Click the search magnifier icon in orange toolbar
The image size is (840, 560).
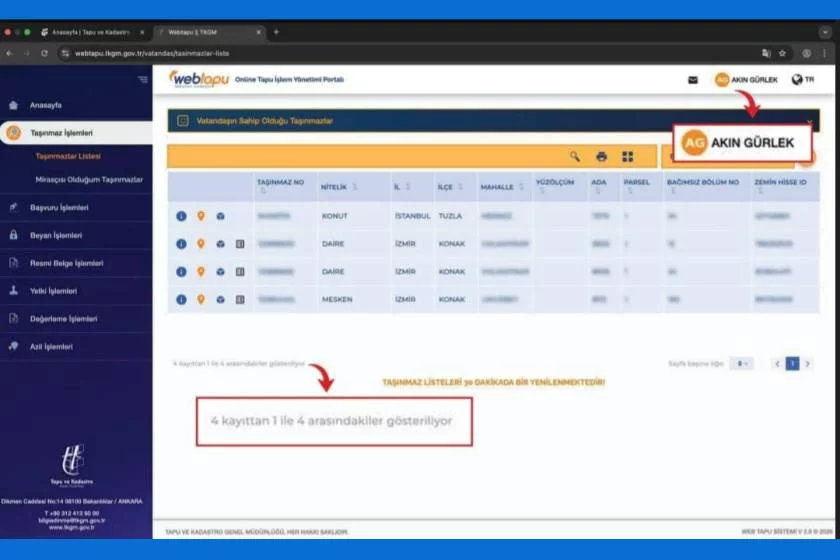(x=575, y=157)
